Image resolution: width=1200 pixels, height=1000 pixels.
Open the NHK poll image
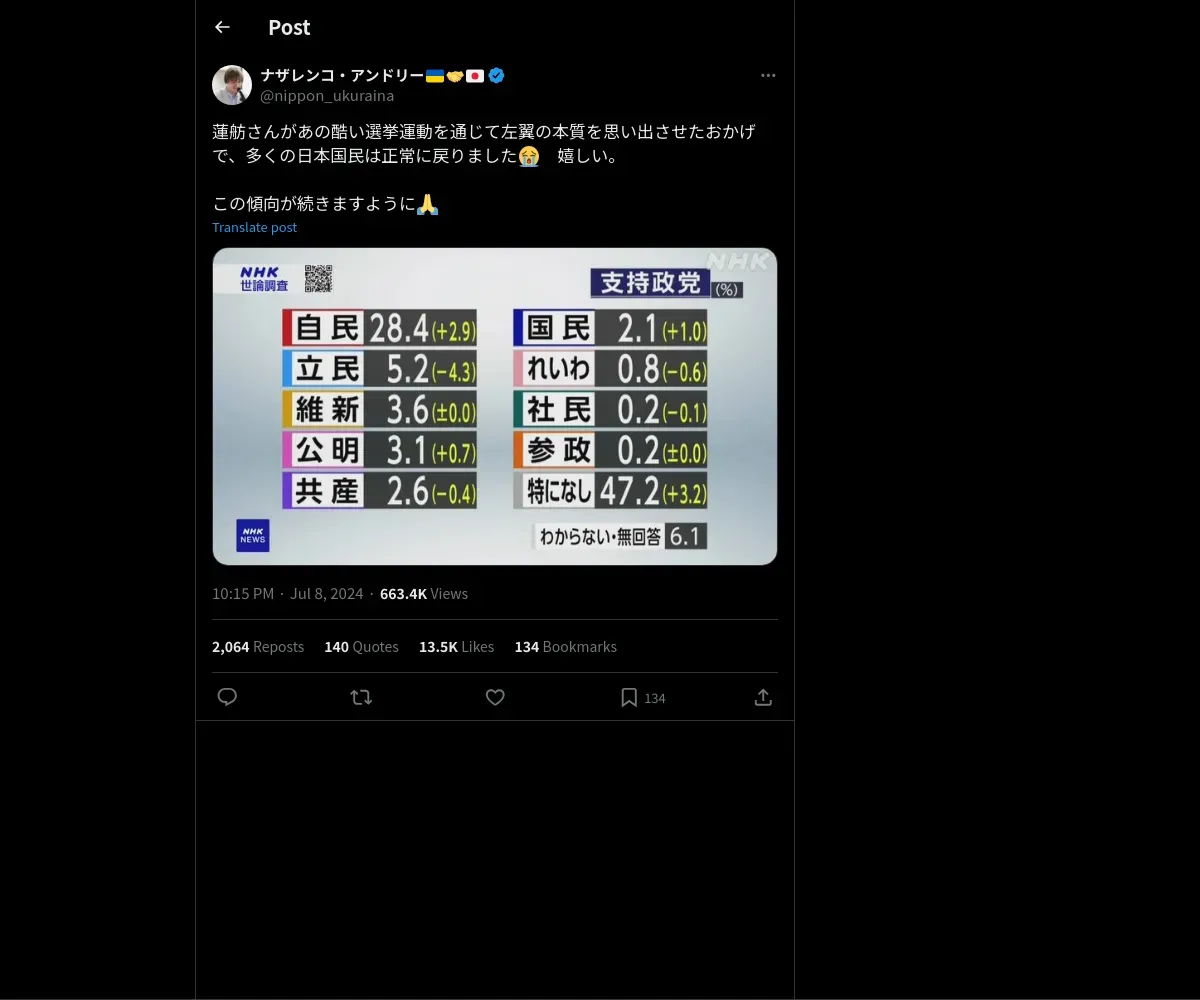495,406
